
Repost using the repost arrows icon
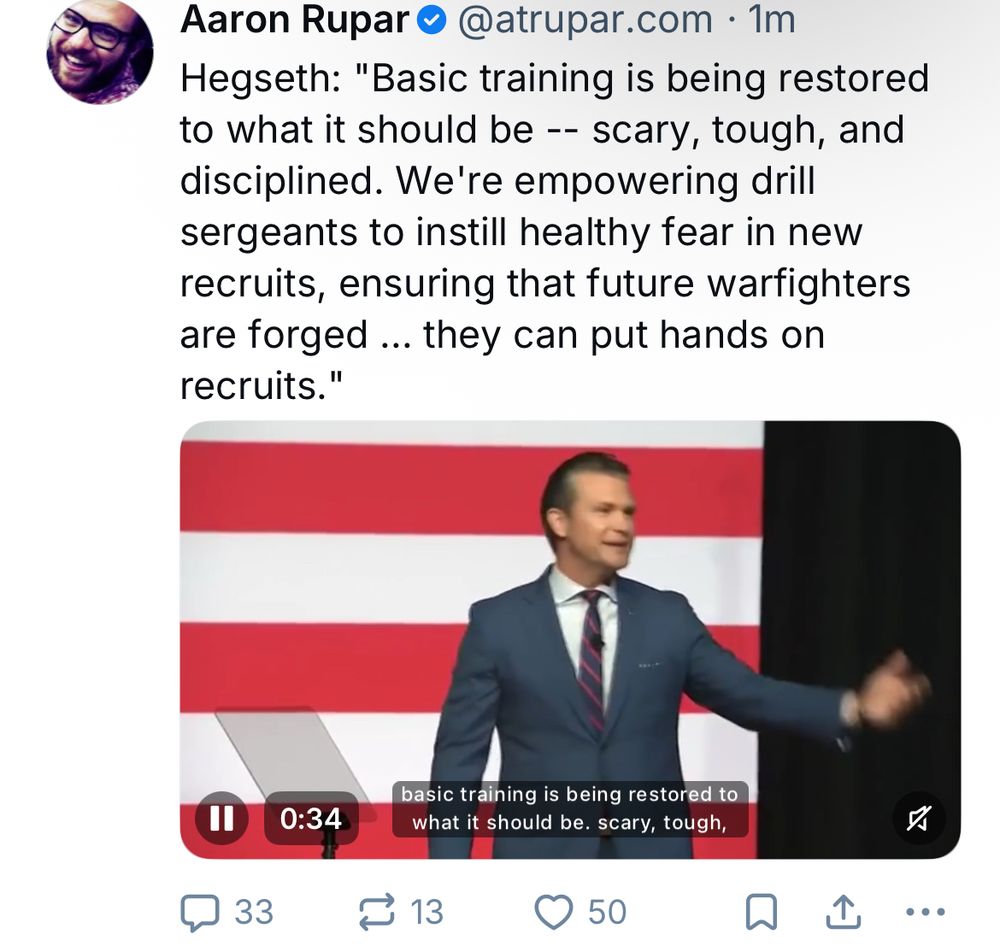click(376, 912)
